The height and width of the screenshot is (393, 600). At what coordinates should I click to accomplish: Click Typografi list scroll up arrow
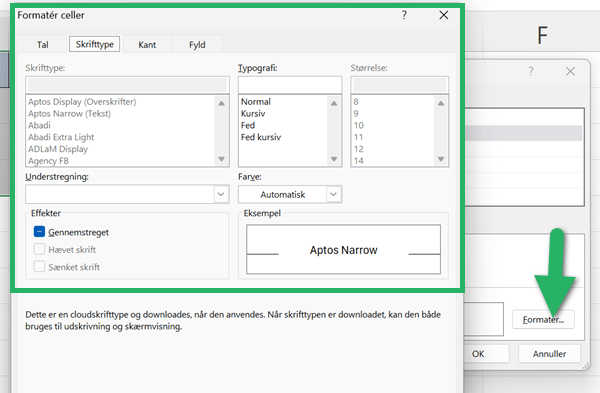[334, 103]
